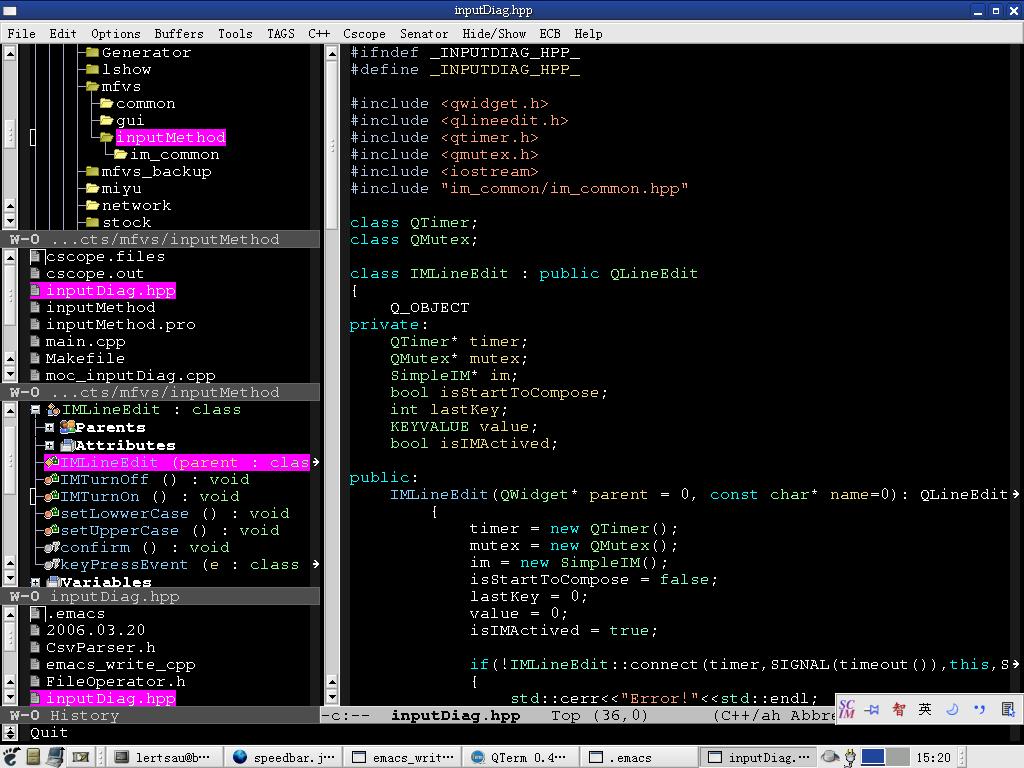Open emacs_write_cpp from History list
This screenshot has width=1024, height=768.
(120, 664)
